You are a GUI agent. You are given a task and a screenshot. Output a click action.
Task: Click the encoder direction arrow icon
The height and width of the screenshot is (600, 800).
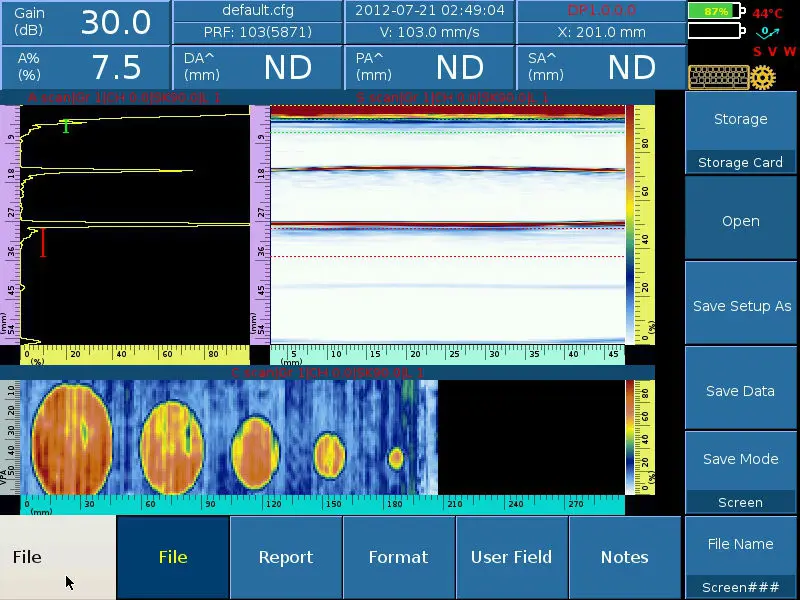pos(768,33)
